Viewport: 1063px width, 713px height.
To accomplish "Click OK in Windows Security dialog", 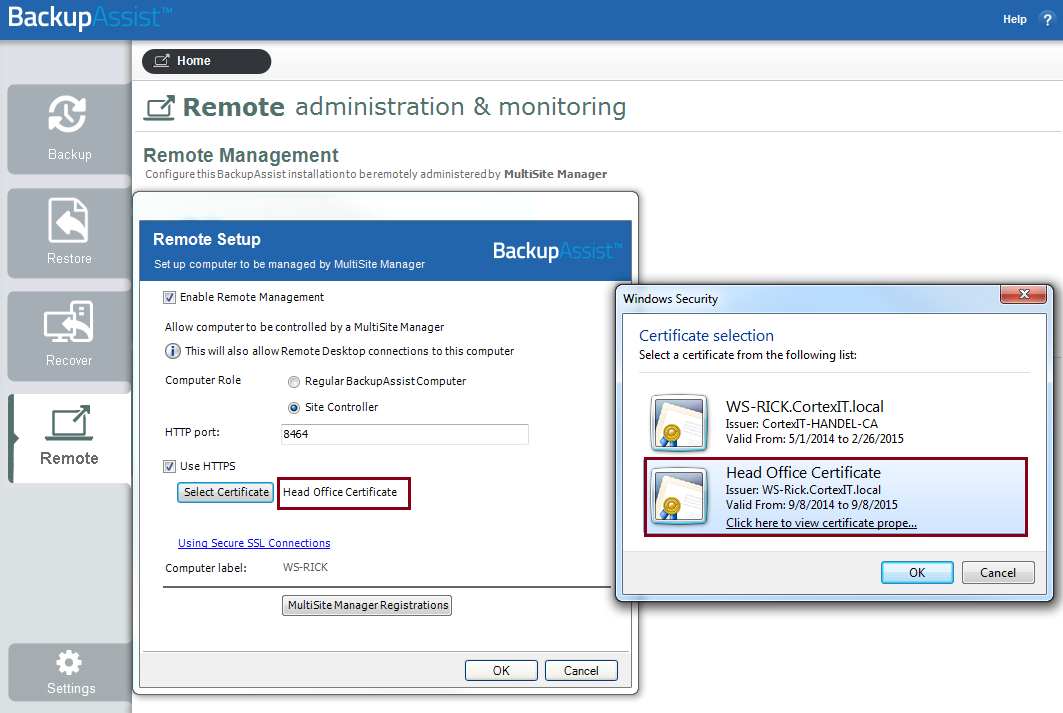I will 917,573.
